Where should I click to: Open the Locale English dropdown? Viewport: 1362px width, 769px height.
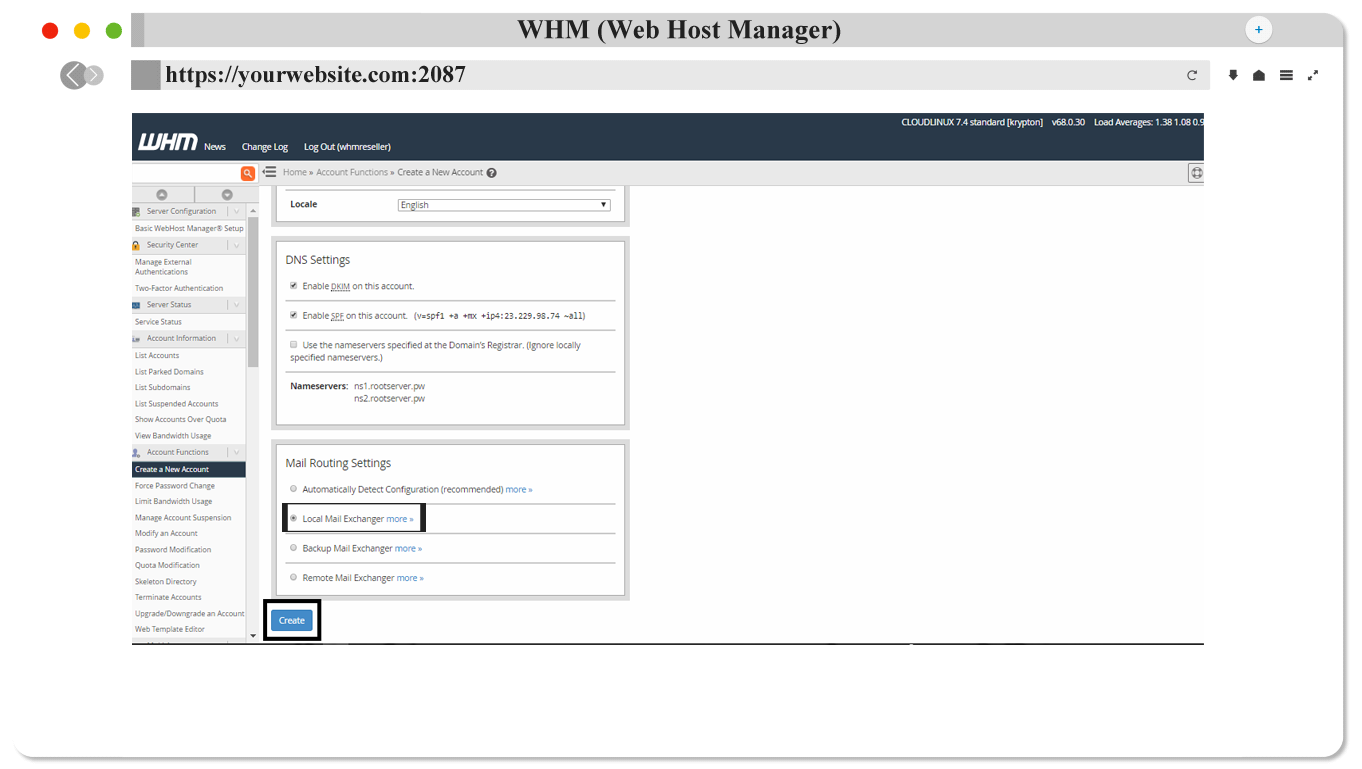(x=504, y=205)
